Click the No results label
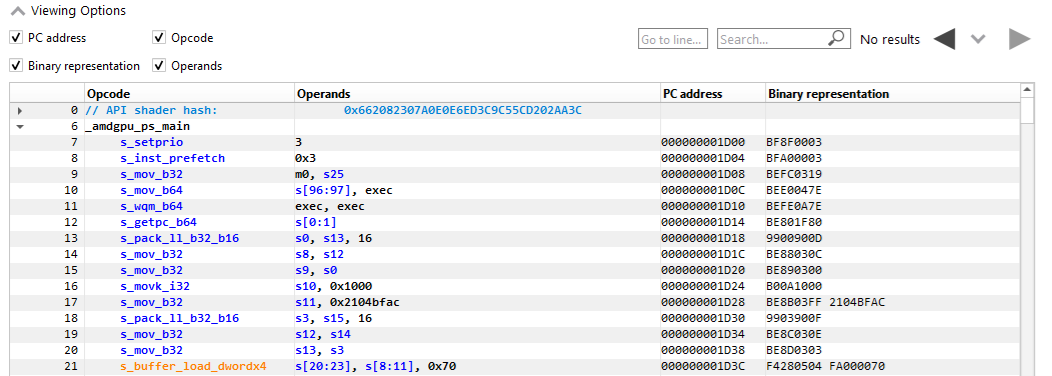This screenshot has height=376, width=1052. coord(890,40)
